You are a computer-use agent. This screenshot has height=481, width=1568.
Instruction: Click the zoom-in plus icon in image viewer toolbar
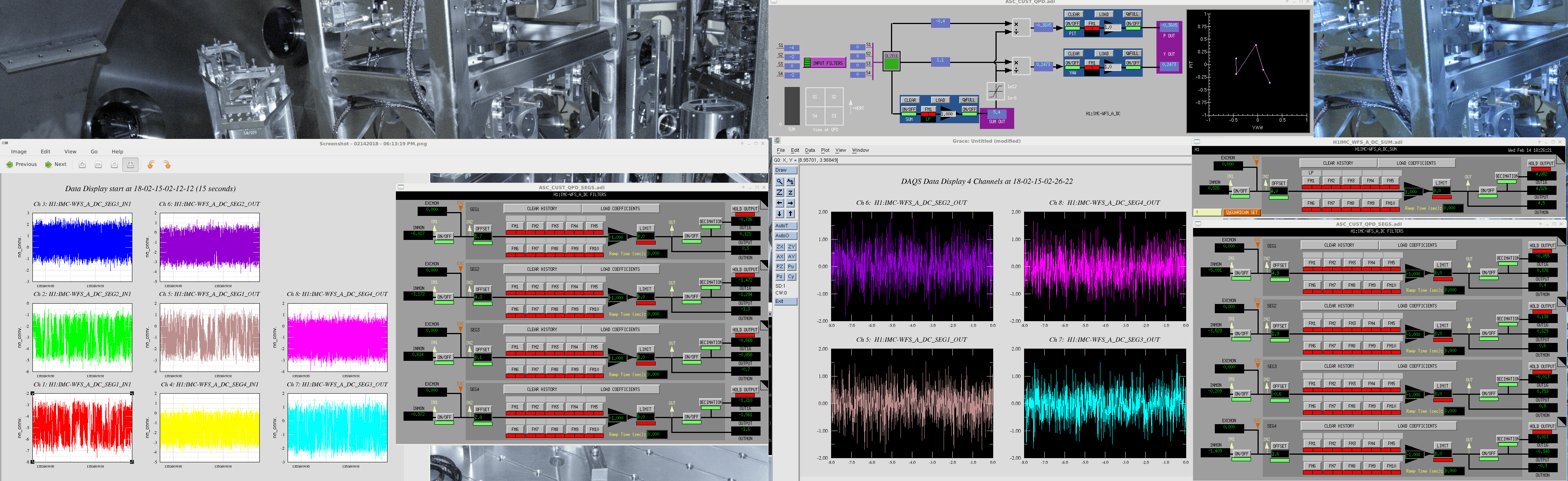click(82, 164)
